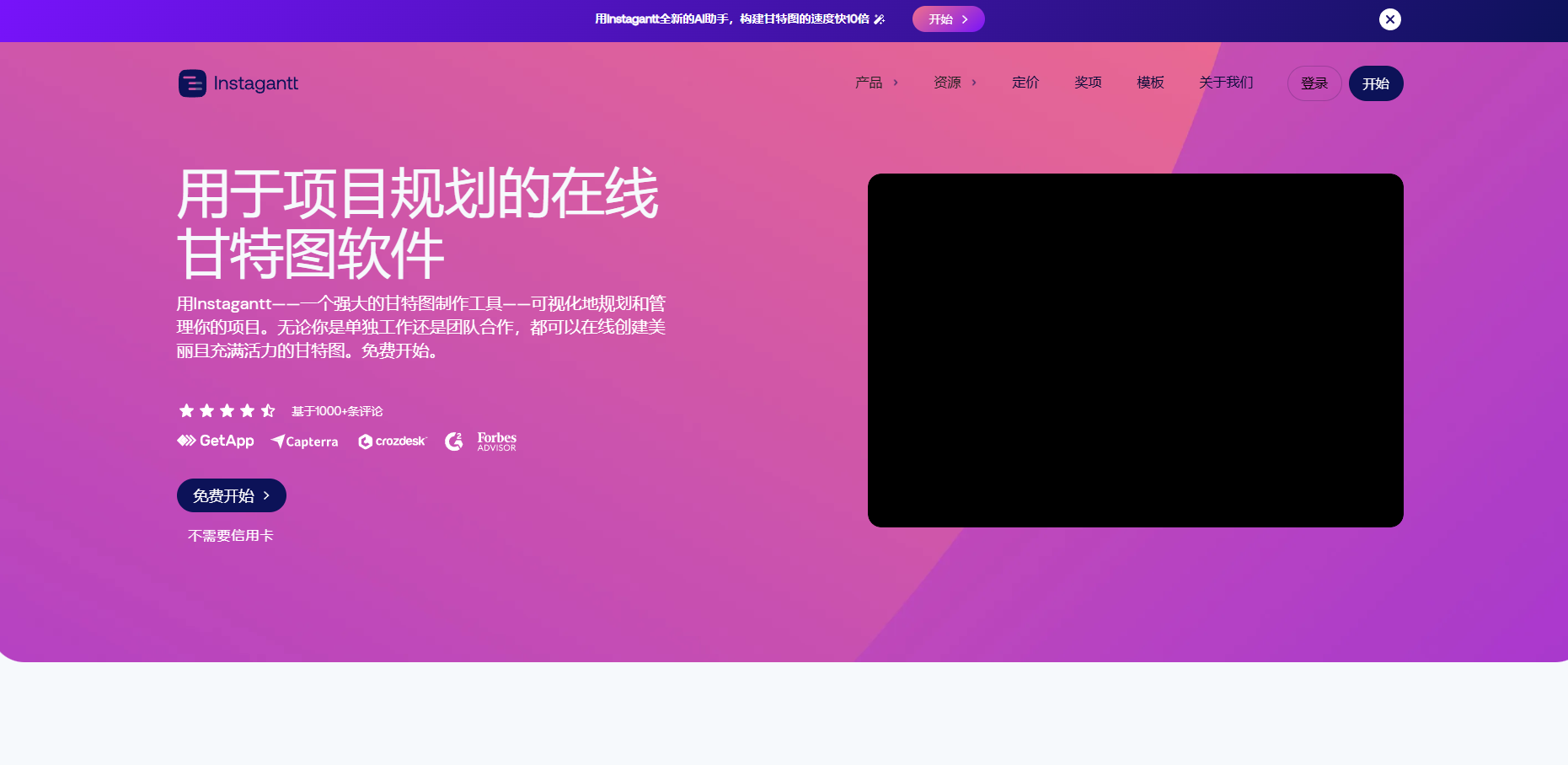Select the Forbes Advisor logo
The image size is (1568, 765).
coord(495,441)
